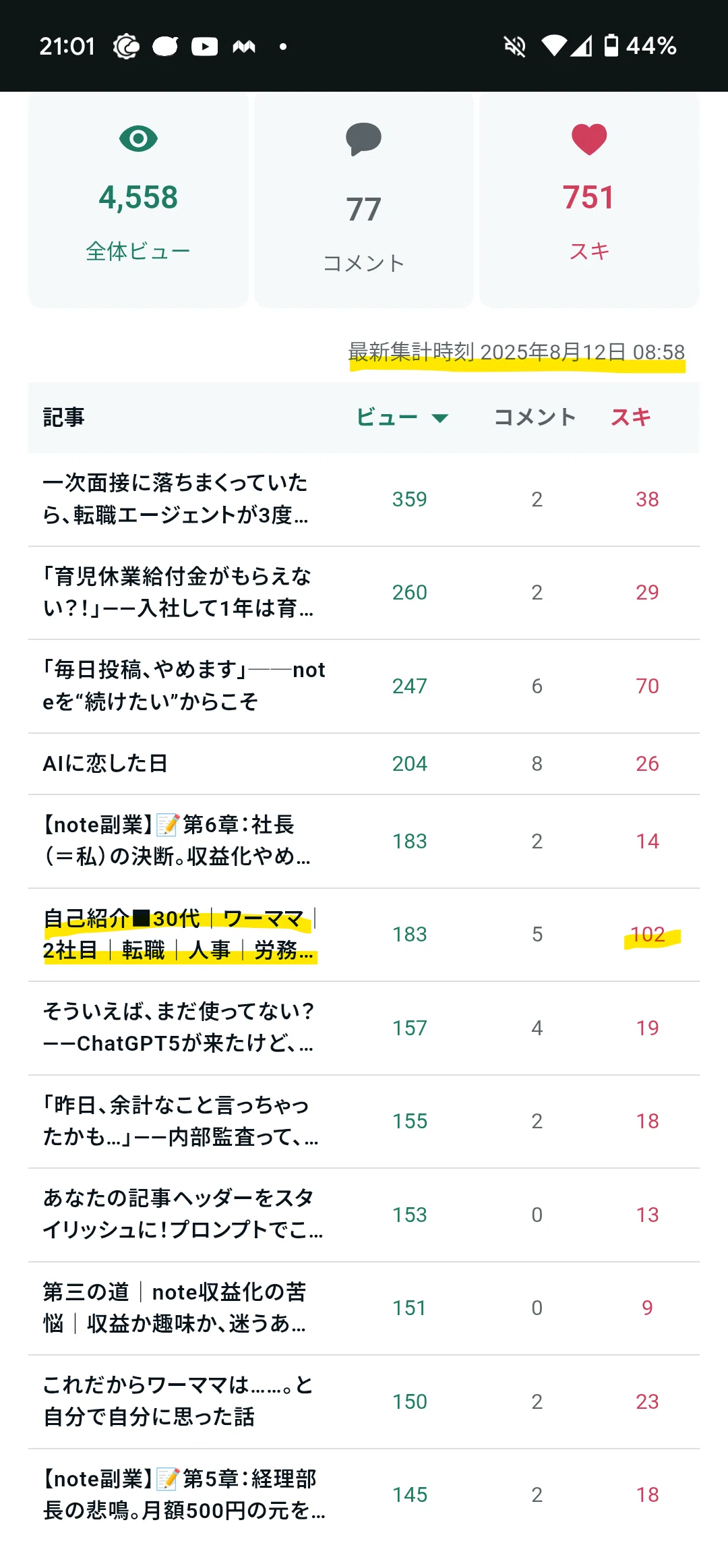This screenshot has height=1568, width=728.
Task: Toggle the ビュー sort arrow
Action: pyautogui.click(x=439, y=418)
